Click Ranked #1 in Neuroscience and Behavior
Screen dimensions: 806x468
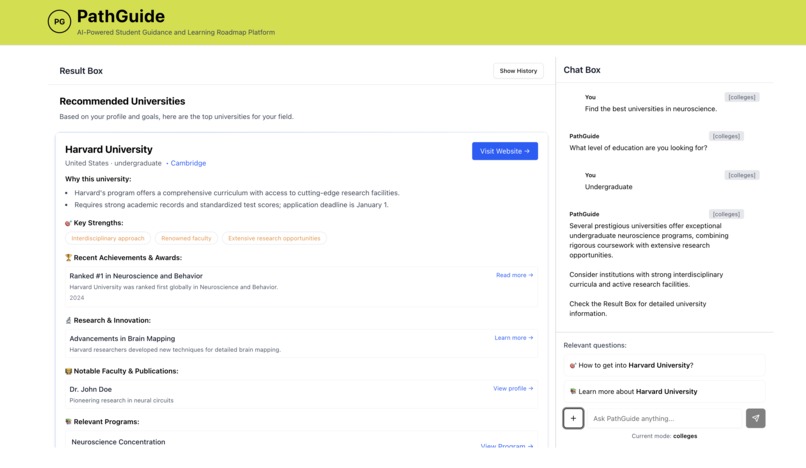tap(136, 276)
